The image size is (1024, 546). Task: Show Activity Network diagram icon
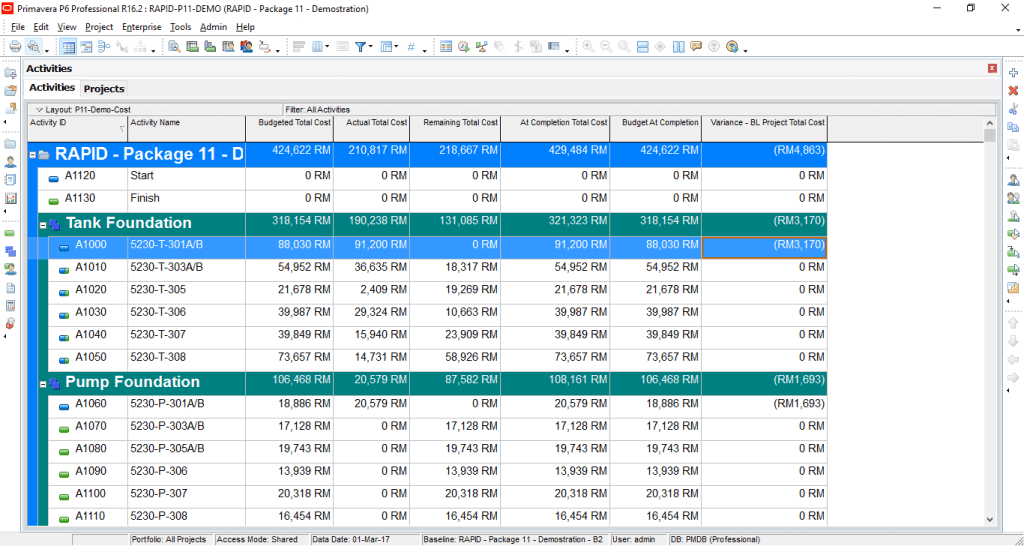[104, 46]
